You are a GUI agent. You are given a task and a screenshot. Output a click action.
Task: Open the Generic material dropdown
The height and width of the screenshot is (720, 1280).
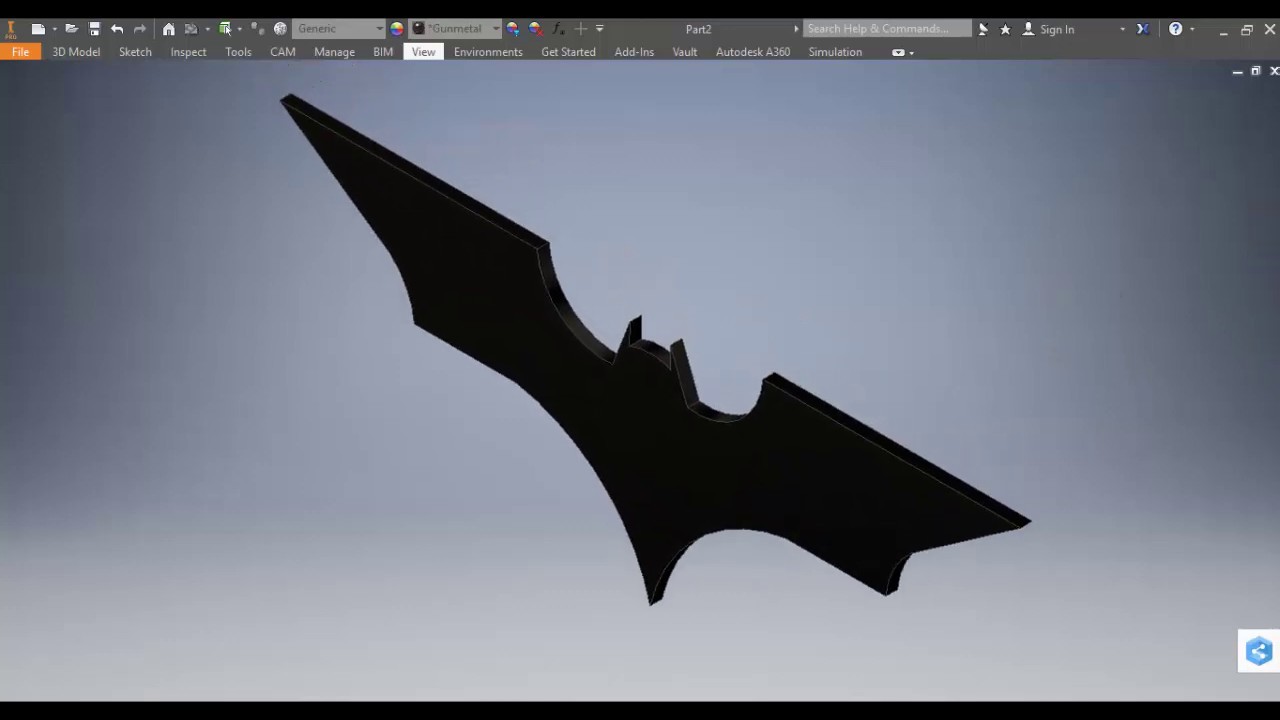tap(339, 29)
